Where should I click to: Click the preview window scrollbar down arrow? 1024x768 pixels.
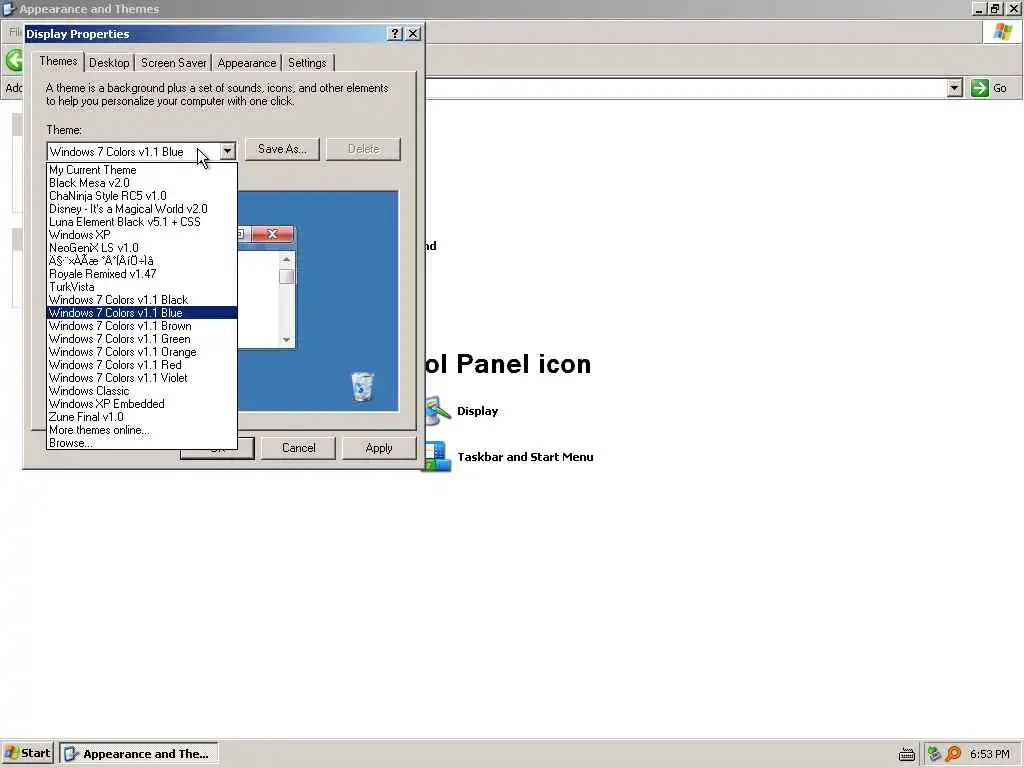(x=286, y=340)
